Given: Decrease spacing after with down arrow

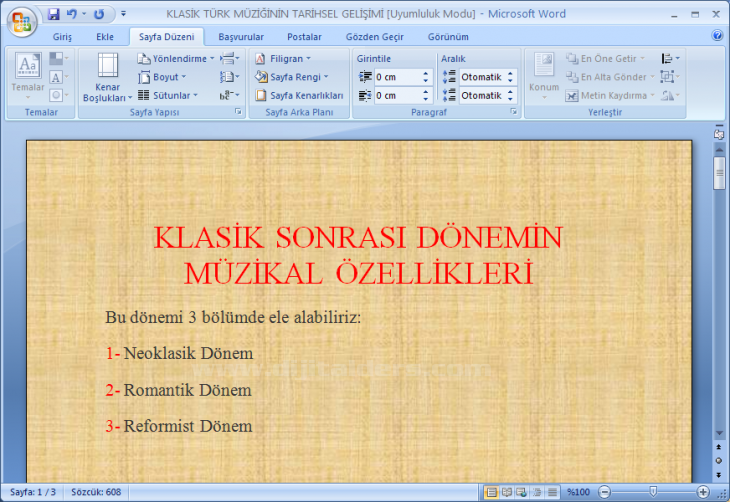Looking at the screenshot, I should (x=511, y=99).
